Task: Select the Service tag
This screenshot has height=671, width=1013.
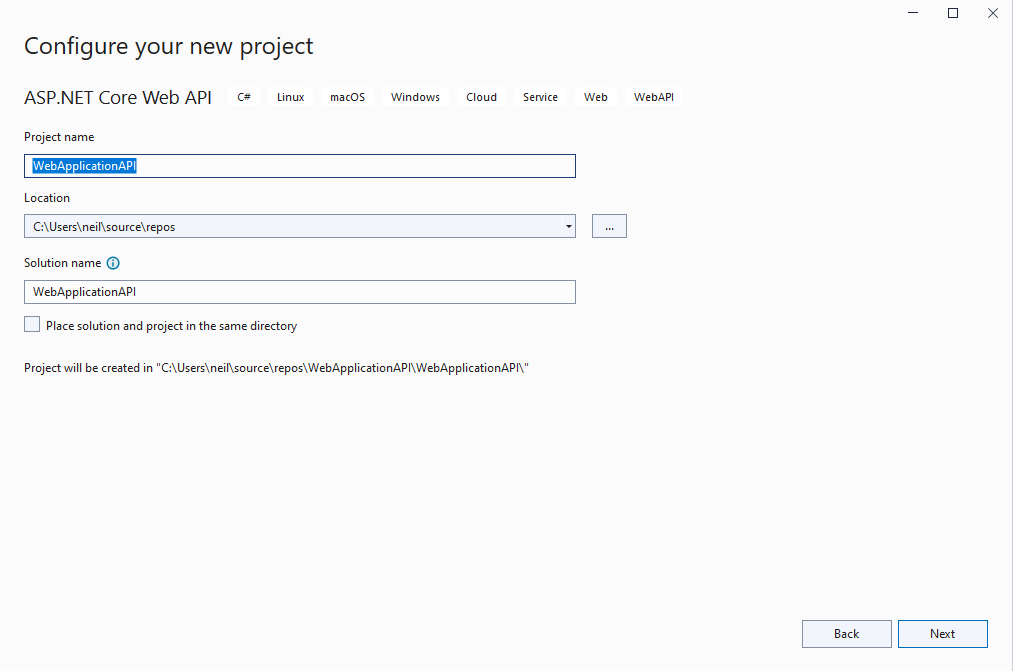Action: pos(540,97)
